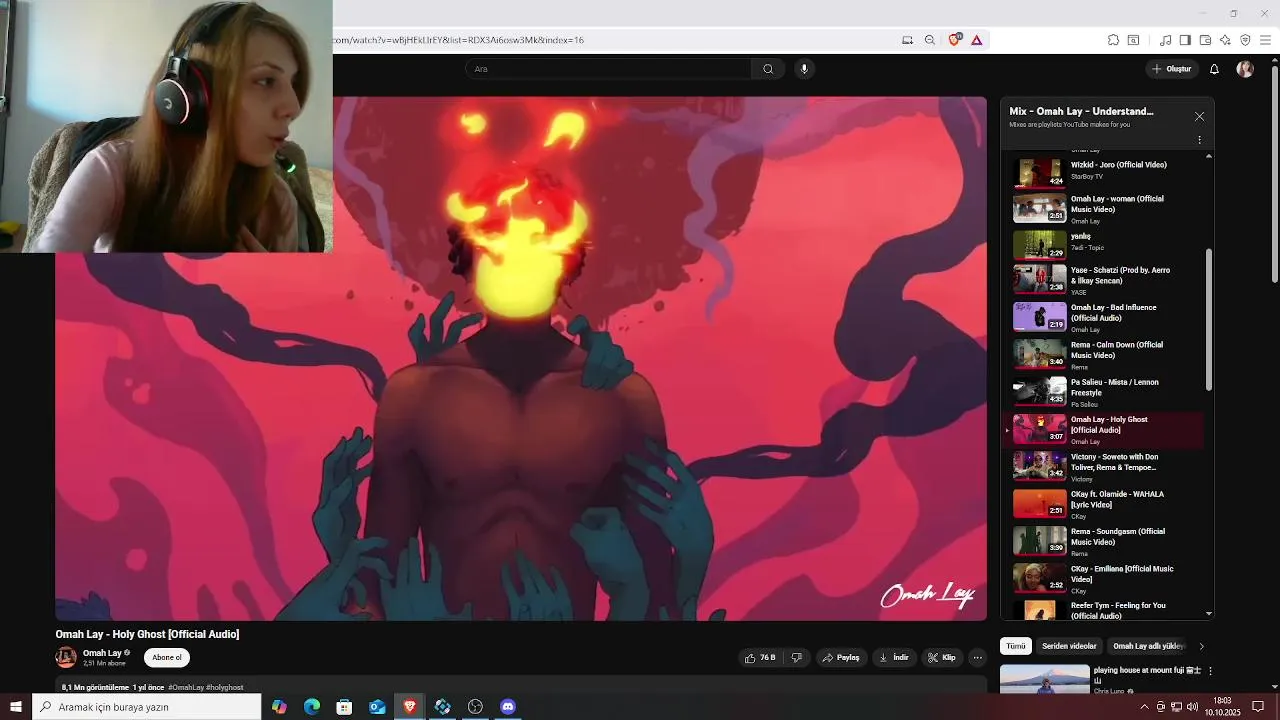Open the media control music note icon
Image resolution: width=1280 pixels, height=720 pixels.
(1165, 40)
